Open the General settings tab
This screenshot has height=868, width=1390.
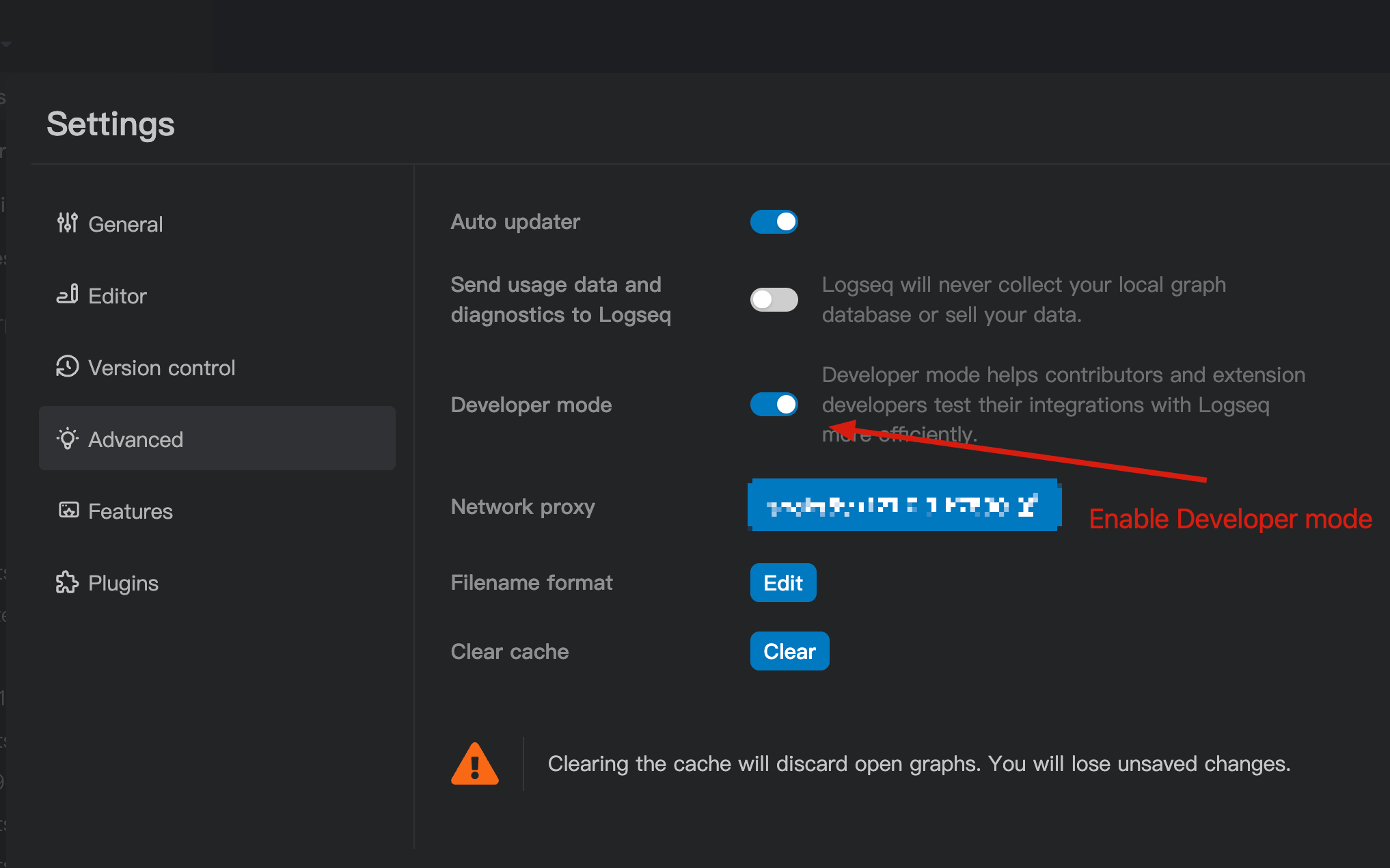click(126, 224)
